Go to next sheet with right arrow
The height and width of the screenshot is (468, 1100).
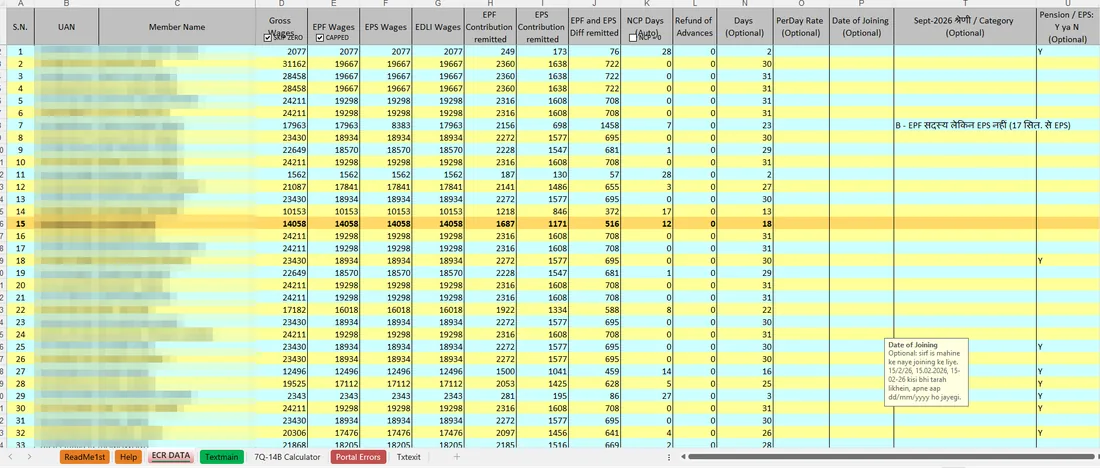point(29,457)
